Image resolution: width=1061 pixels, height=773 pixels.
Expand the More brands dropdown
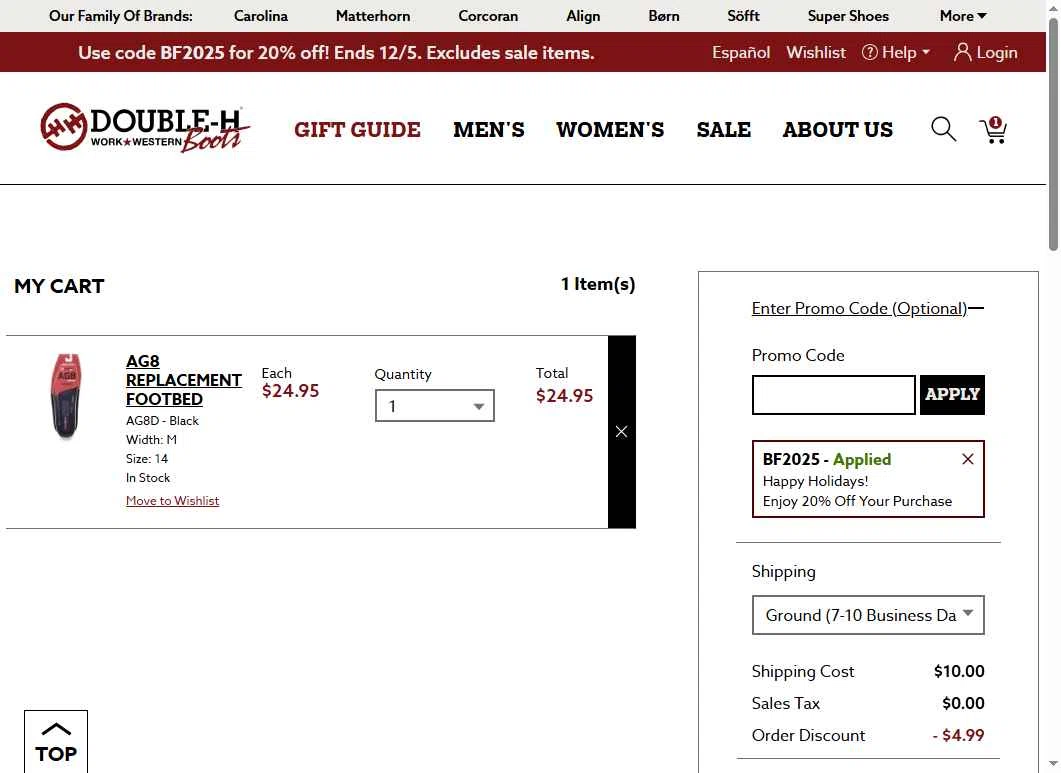pos(963,16)
